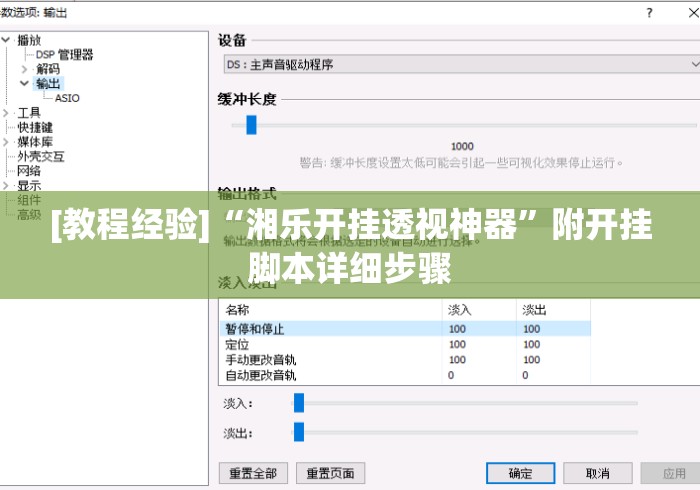
Task: Select DSP 管理器 in tree
Action: [64, 54]
